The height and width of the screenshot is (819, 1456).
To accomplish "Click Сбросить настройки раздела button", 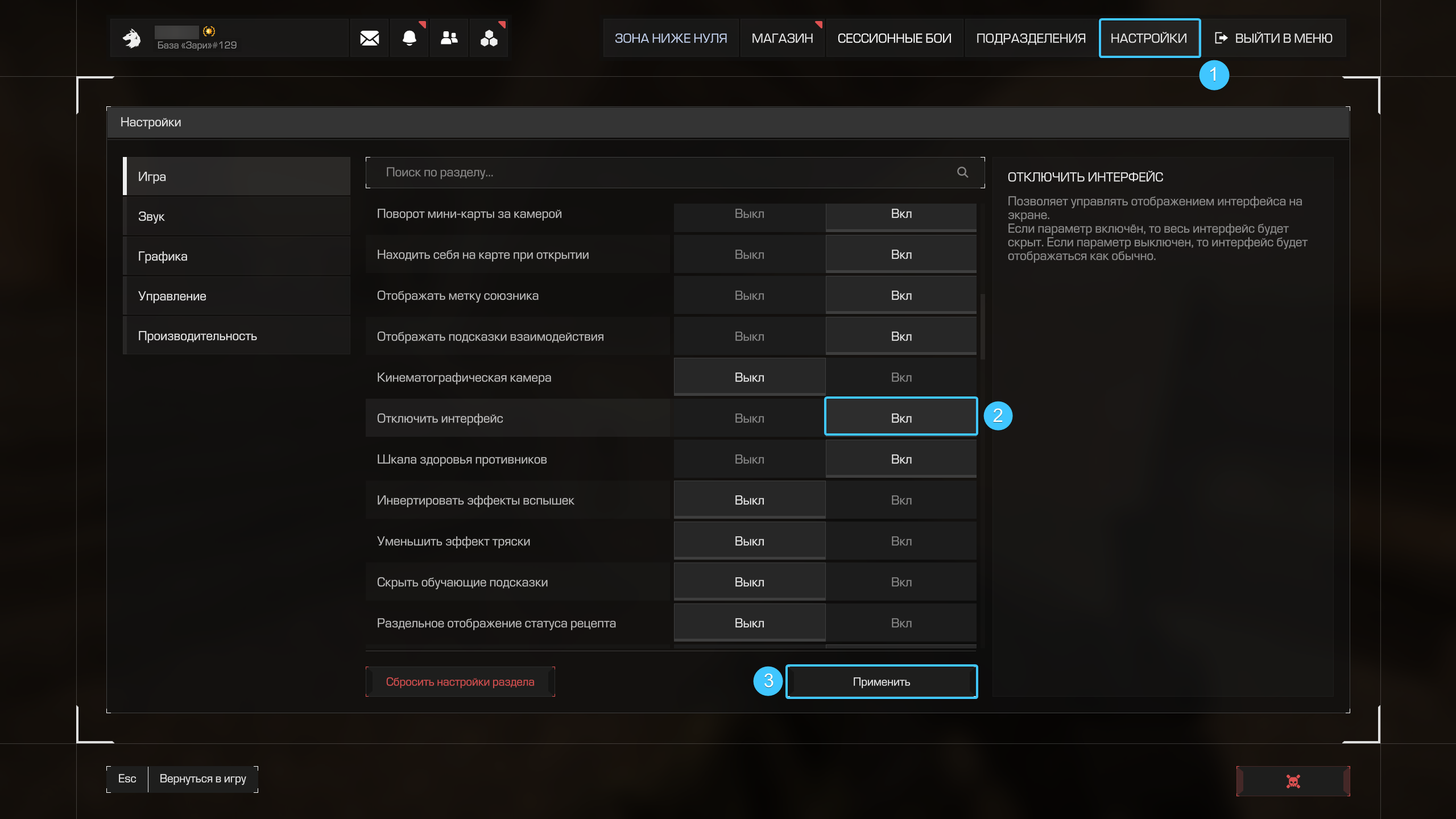I will [x=460, y=682].
